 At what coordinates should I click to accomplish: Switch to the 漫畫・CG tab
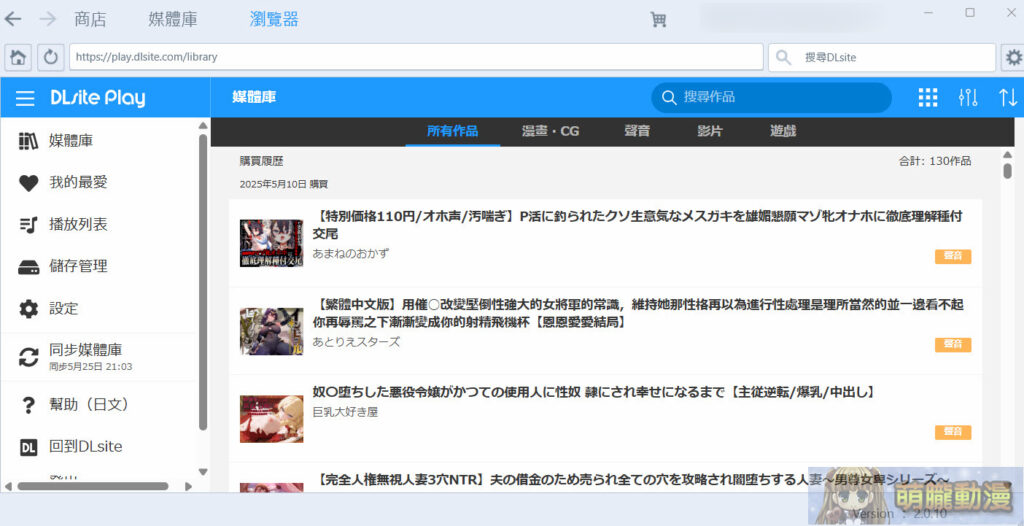[551, 131]
